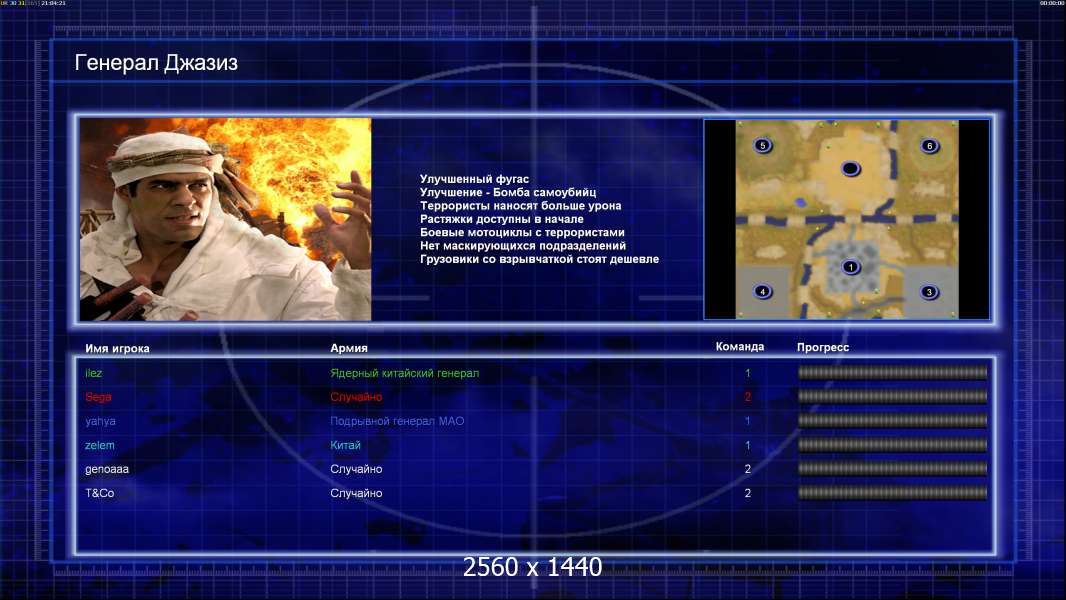Viewport: 1066px width, 600px height.
Task: Click the Команда column header
Action: tap(740, 347)
